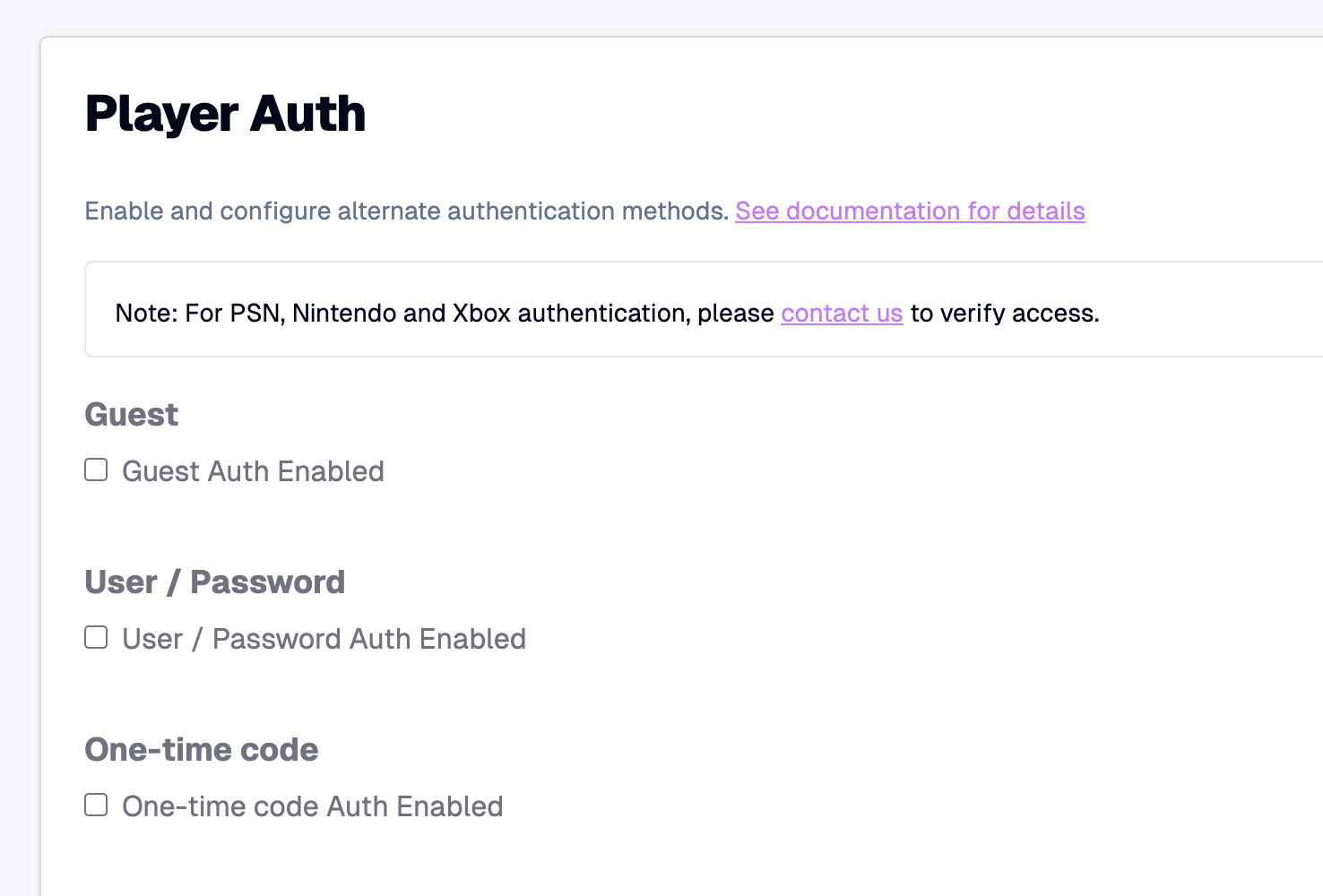The height and width of the screenshot is (896, 1323).
Task: Tick the User / Password Auth checkbox
Action: tap(96, 638)
